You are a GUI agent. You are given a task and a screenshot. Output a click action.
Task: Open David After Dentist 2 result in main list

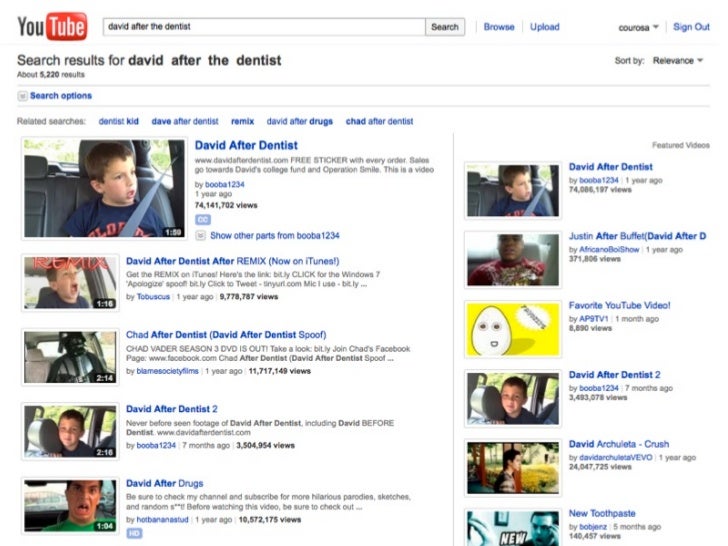coord(172,409)
